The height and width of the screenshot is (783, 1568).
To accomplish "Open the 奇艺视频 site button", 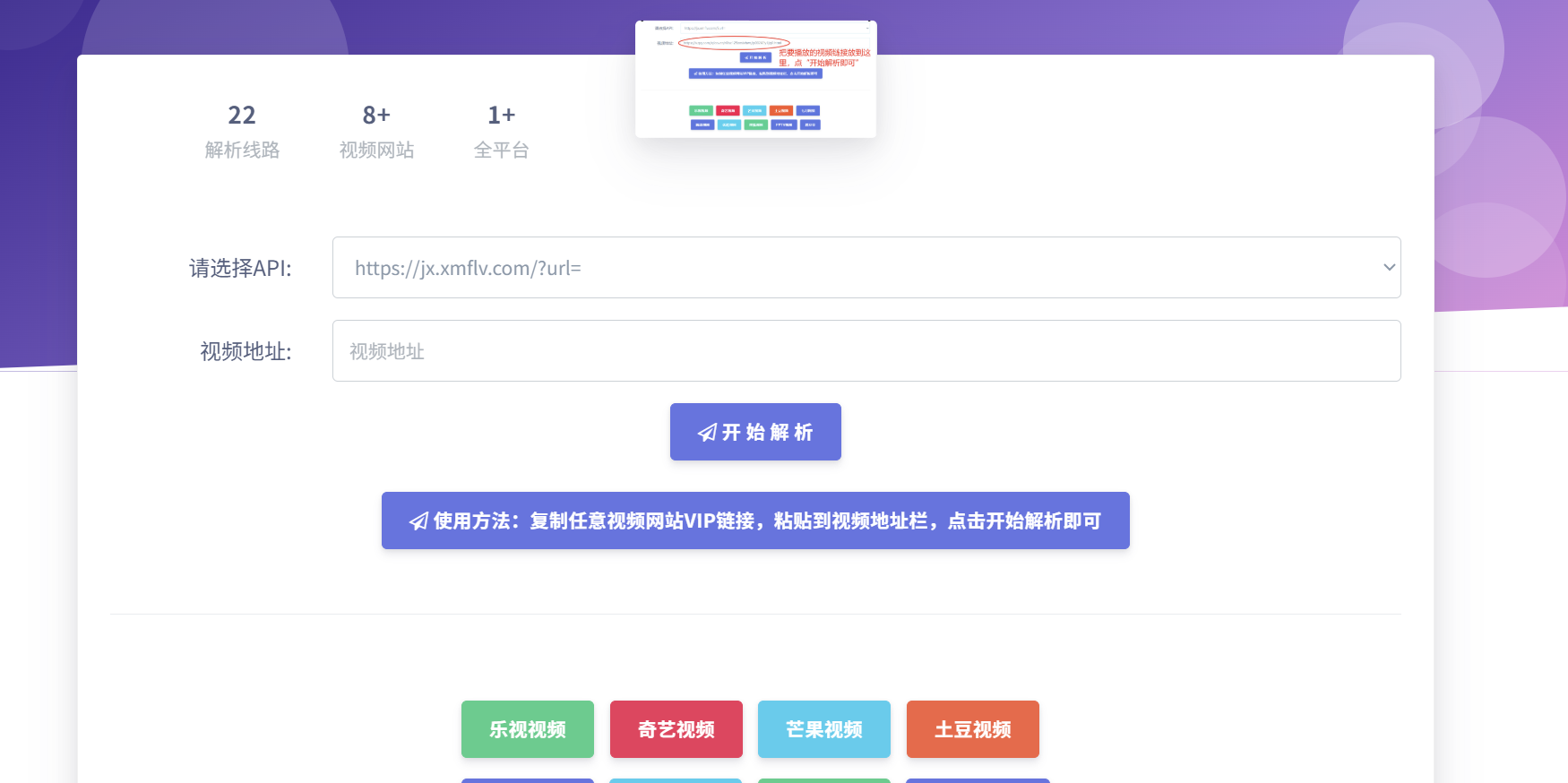I will point(676,729).
